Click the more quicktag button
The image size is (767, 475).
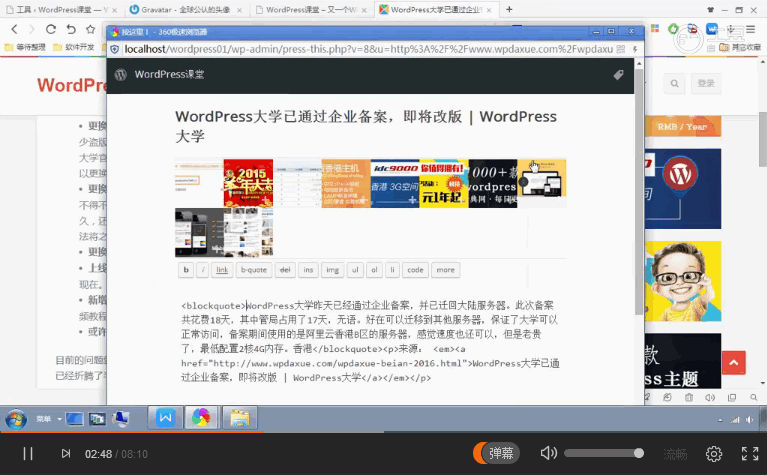(446, 270)
